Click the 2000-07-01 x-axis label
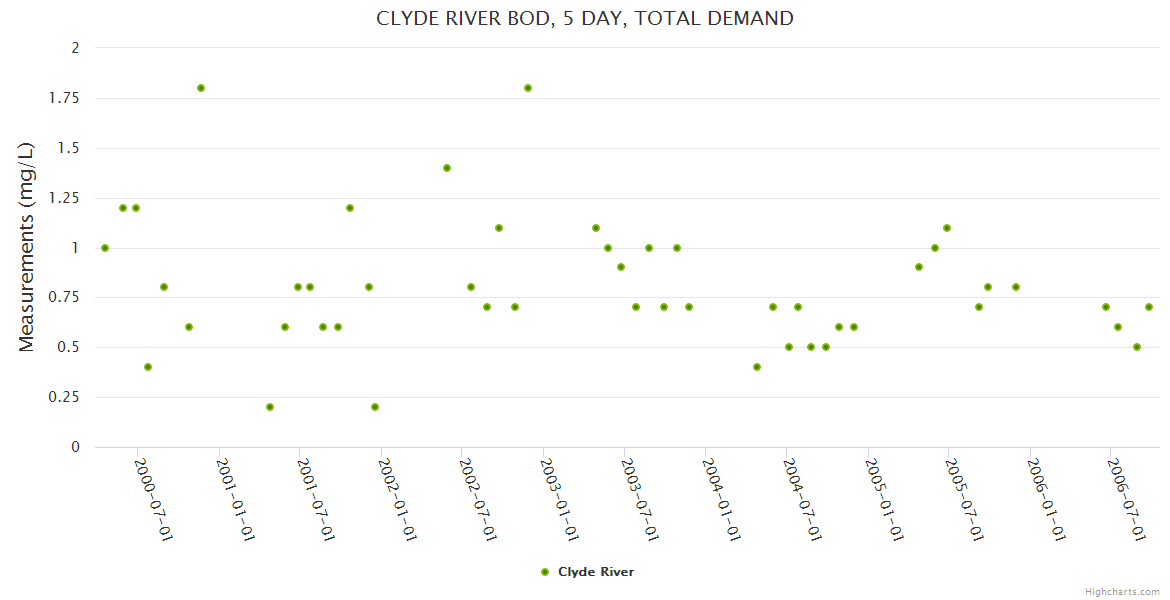This screenshot has width=1170, height=600. [x=154, y=499]
